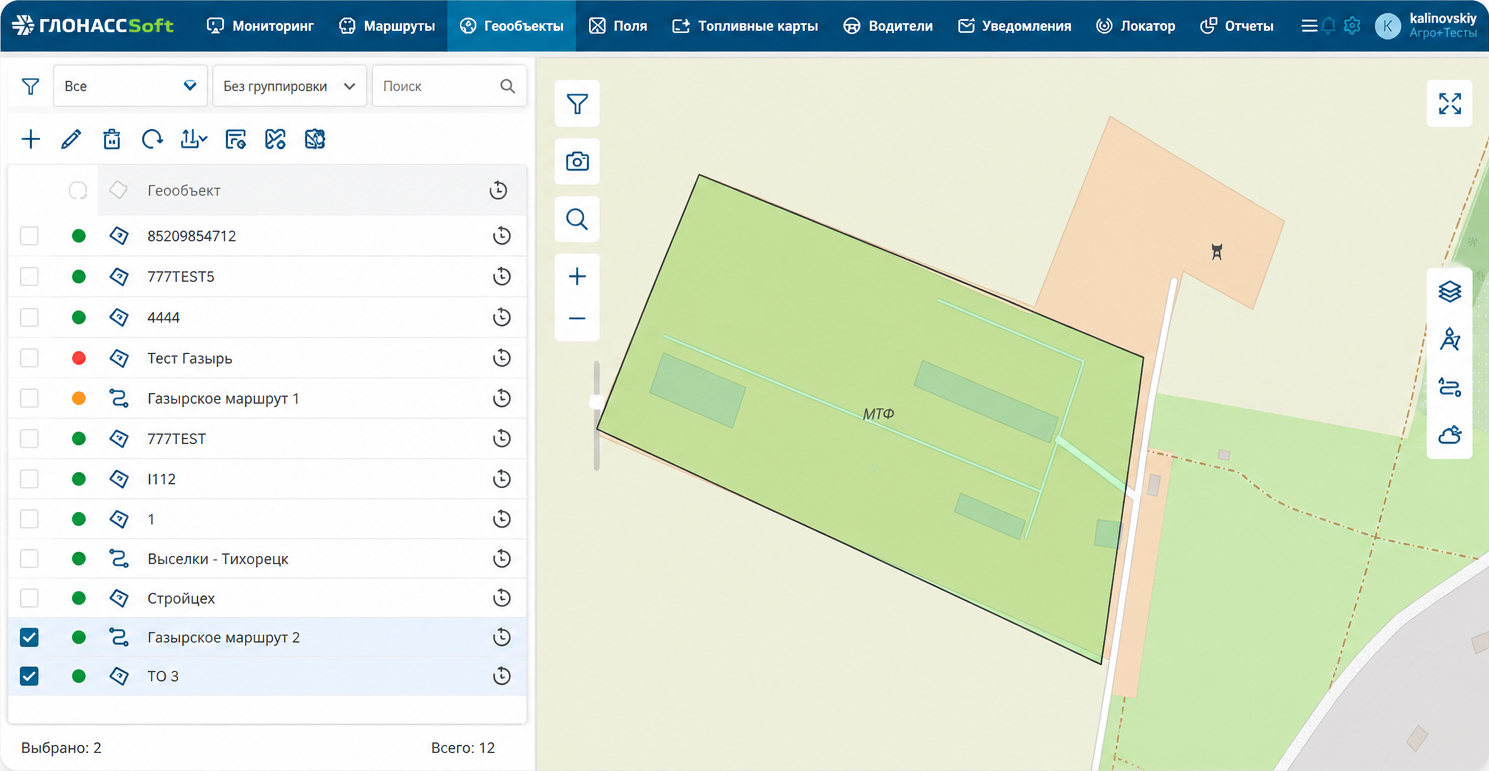Click the pencil edit icon in list toolbar

(71, 139)
